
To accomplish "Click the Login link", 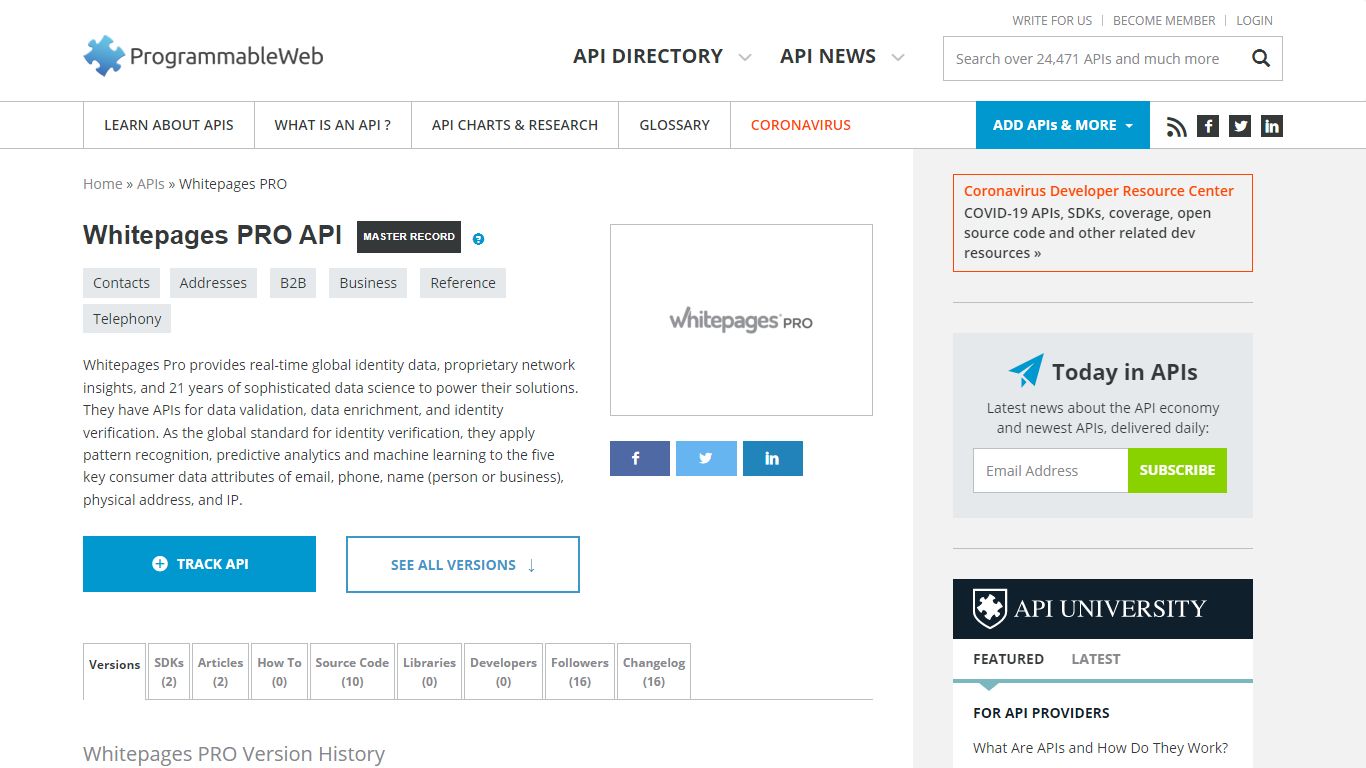I will click(1254, 20).
